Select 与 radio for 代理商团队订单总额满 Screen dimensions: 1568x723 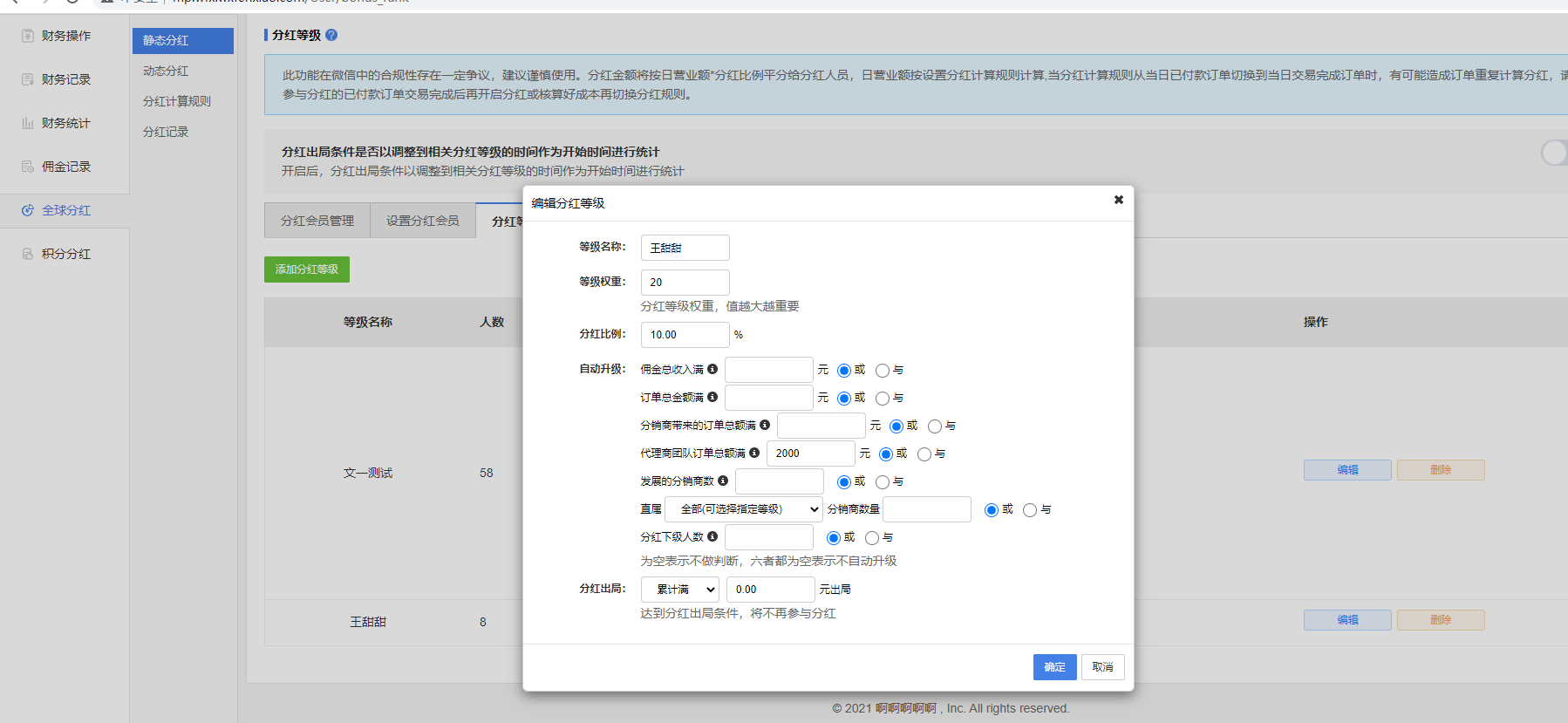pyautogui.click(x=924, y=454)
